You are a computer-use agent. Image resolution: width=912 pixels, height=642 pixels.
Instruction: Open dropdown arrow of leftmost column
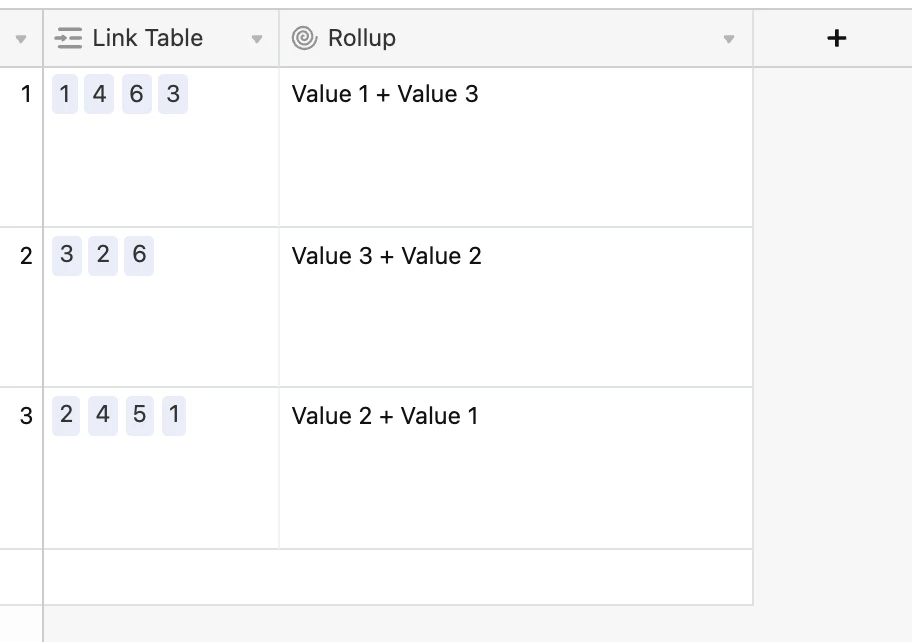(x=21, y=39)
